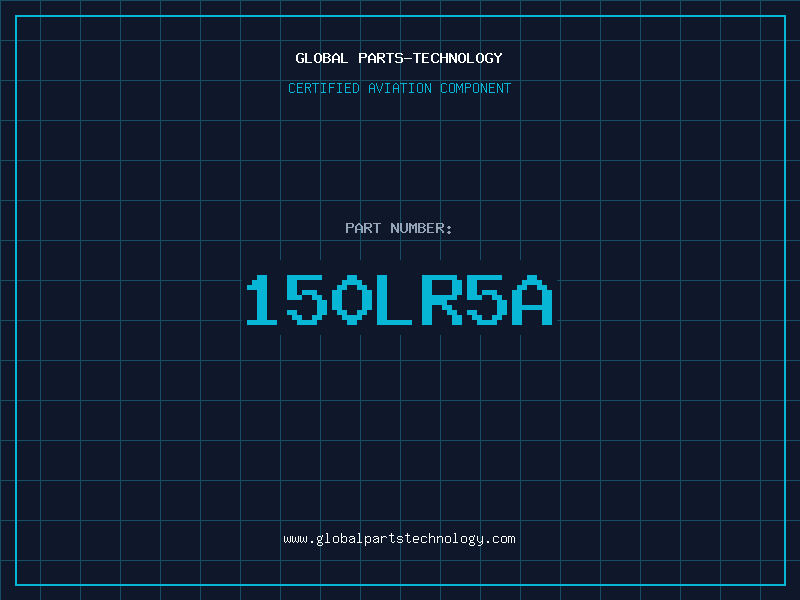Click the word PART in the label
Viewport: 800px width, 600px height.
click(x=364, y=228)
